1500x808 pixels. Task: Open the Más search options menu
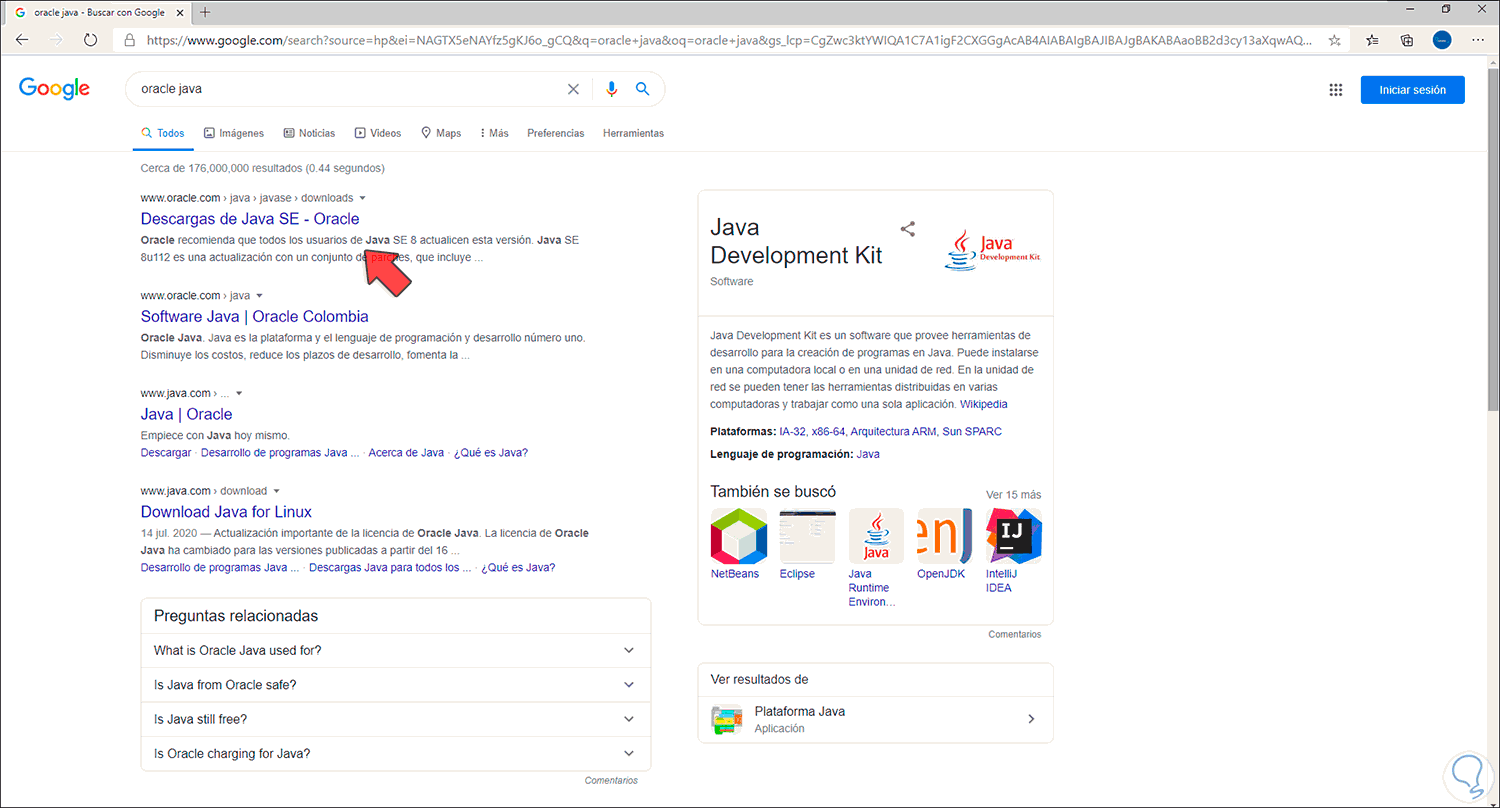(x=494, y=133)
